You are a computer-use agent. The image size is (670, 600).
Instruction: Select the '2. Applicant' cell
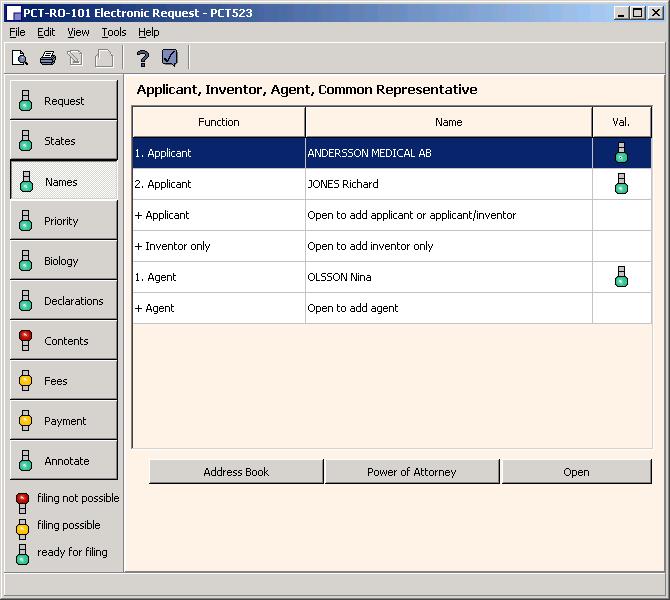(x=219, y=184)
